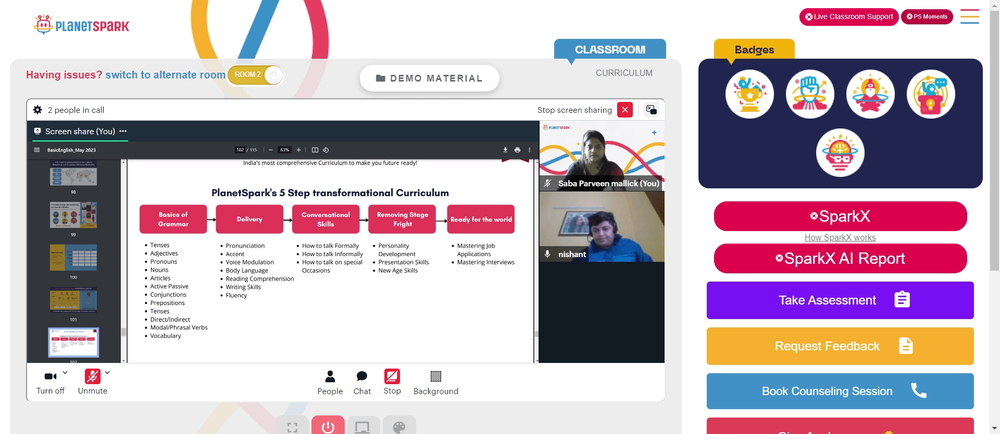Open Background effects
1000x434 pixels.
pyautogui.click(x=436, y=382)
